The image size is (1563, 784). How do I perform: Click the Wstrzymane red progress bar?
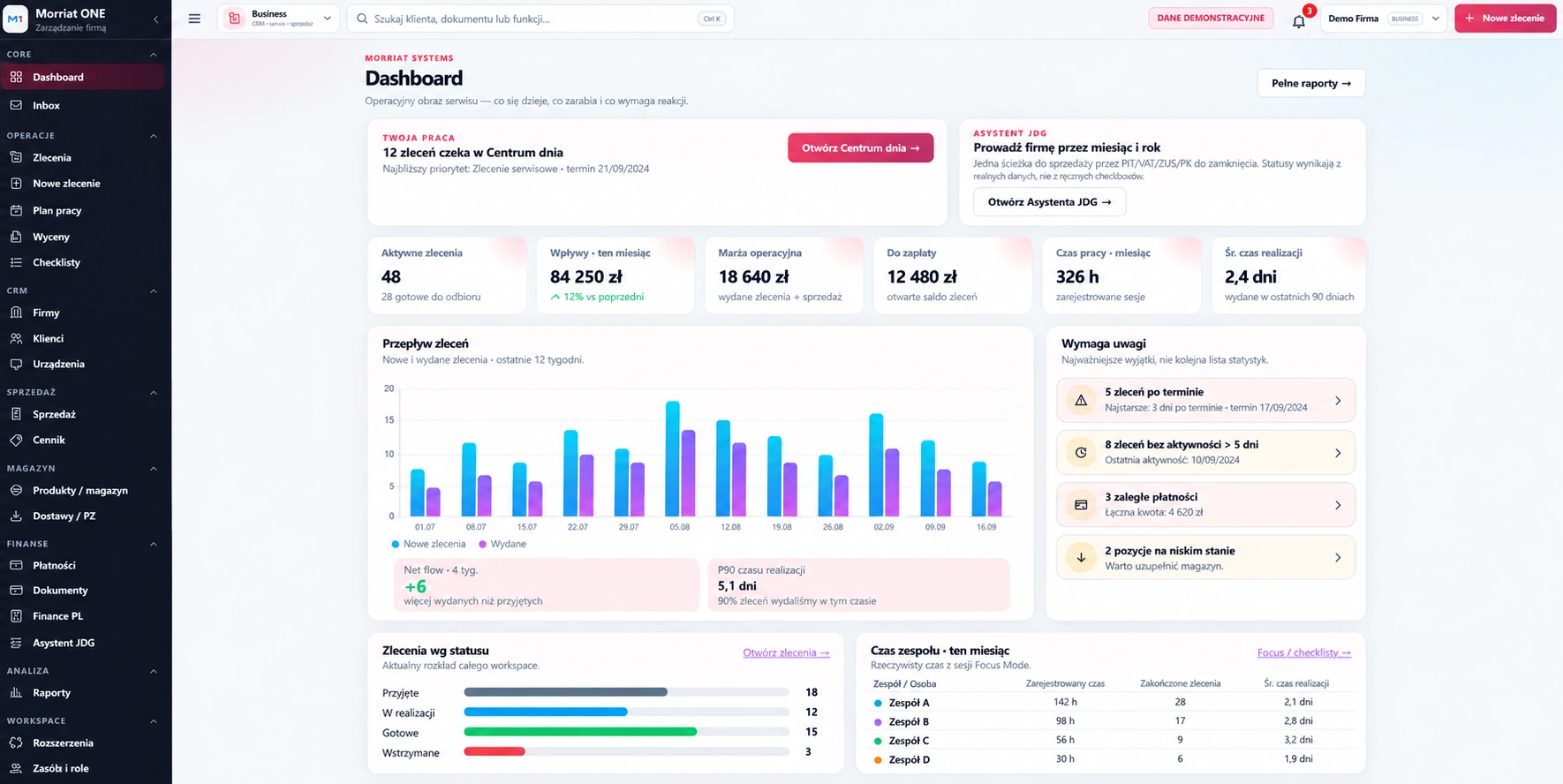(x=495, y=751)
